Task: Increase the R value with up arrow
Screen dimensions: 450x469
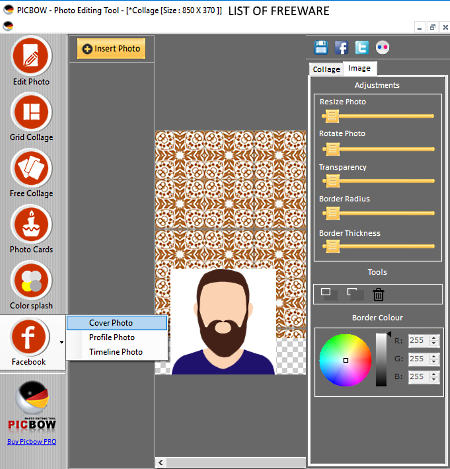Action: coord(434,338)
